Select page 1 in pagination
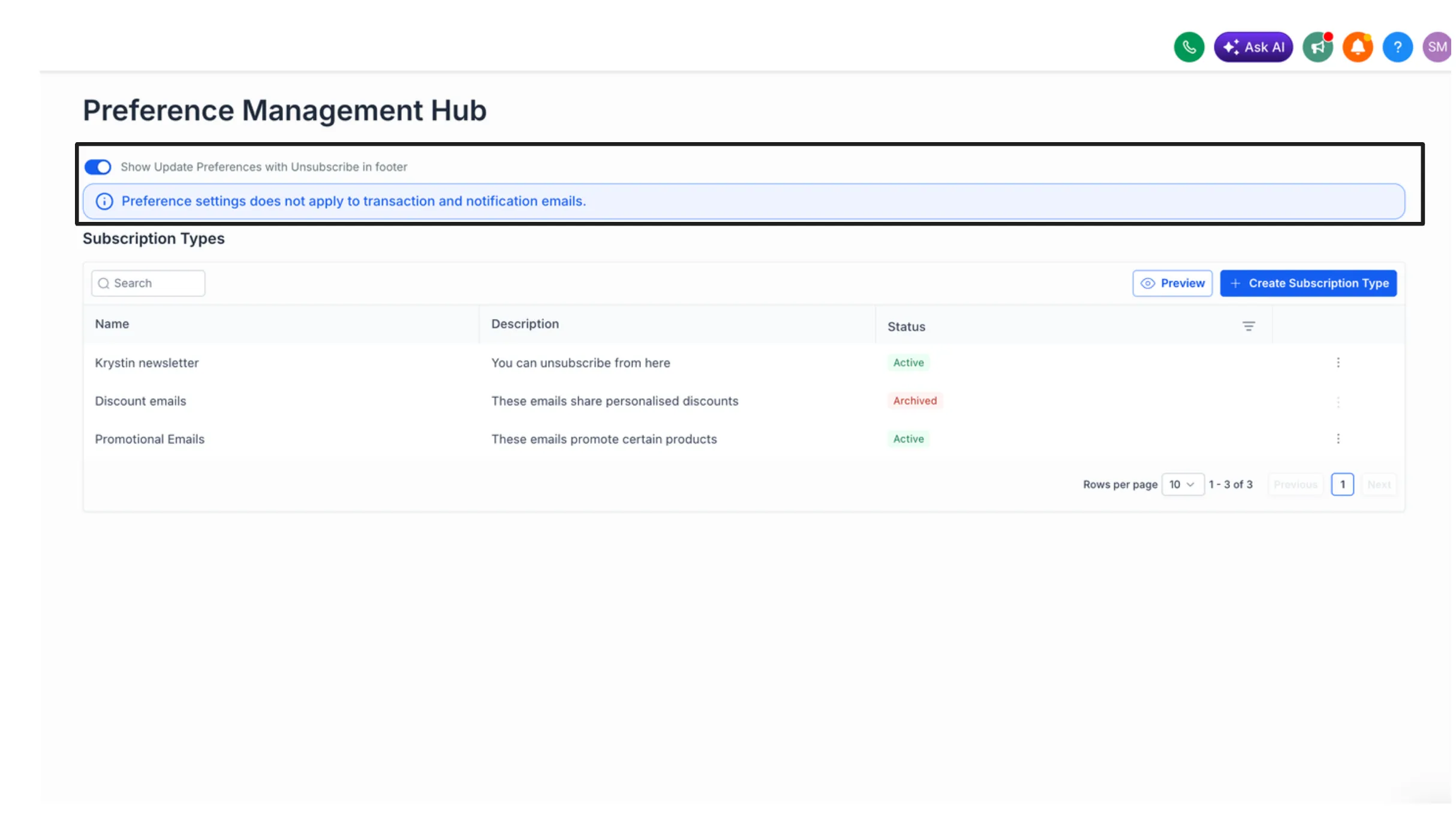This screenshot has width=1456, height=824. pyautogui.click(x=1343, y=484)
